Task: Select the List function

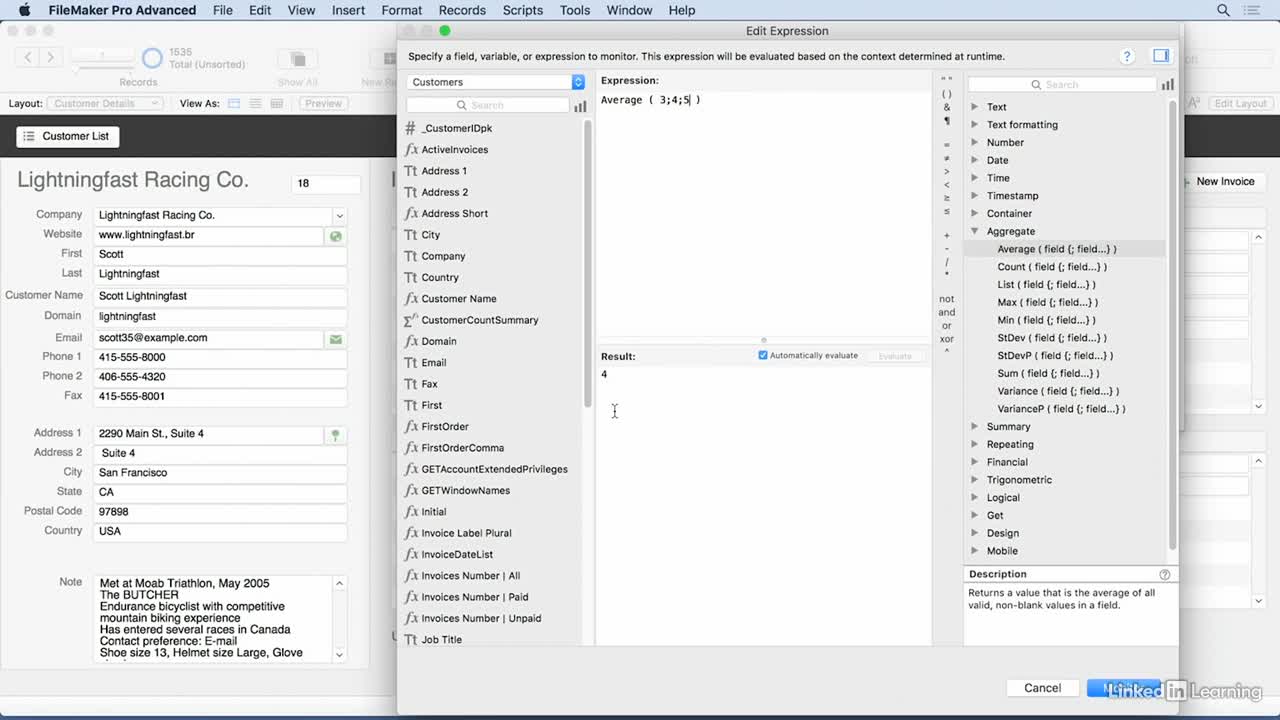Action: point(1046,284)
